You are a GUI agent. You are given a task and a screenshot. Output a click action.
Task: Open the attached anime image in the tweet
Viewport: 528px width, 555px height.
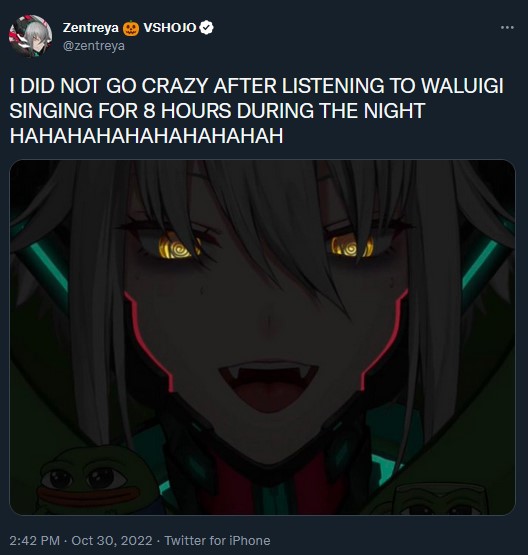(x=262, y=337)
